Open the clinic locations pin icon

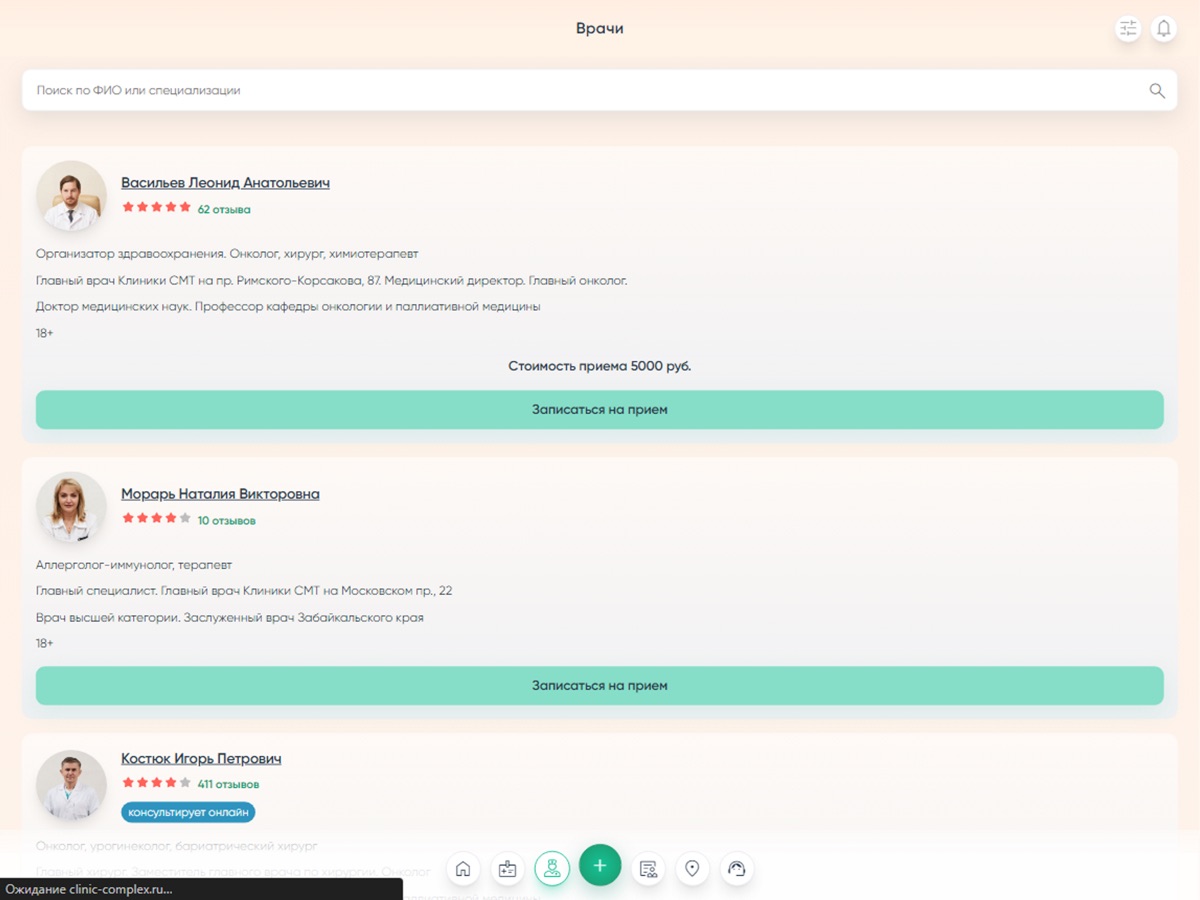tap(692, 869)
